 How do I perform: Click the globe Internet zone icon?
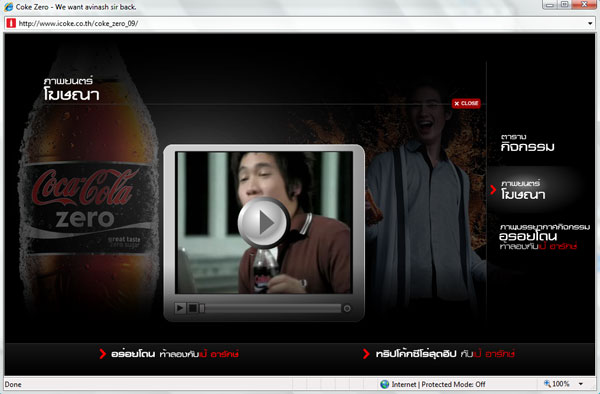(x=385, y=384)
